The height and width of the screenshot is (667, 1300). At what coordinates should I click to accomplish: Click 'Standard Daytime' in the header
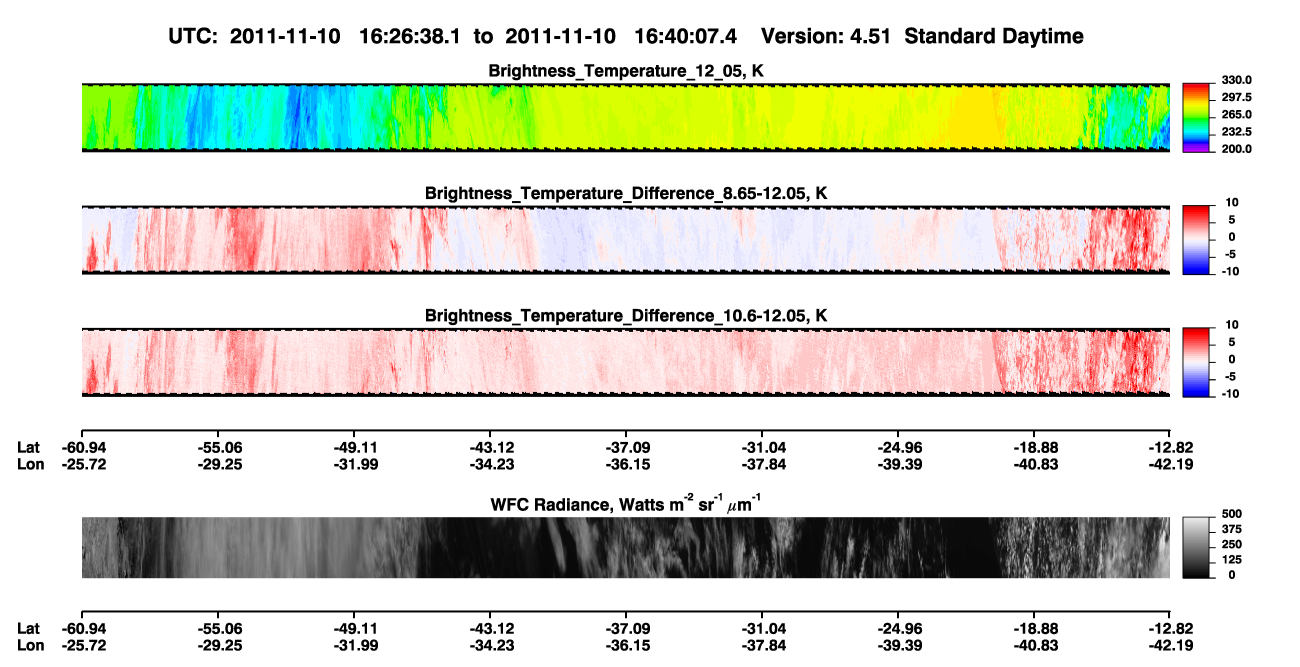click(x=994, y=36)
